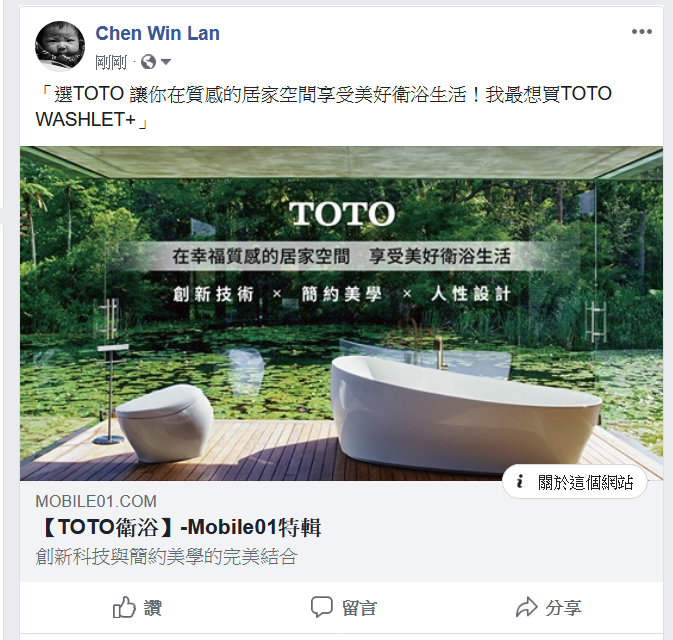Click the 讚 like button label
The height and width of the screenshot is (640, 673).
pos(153,608)
